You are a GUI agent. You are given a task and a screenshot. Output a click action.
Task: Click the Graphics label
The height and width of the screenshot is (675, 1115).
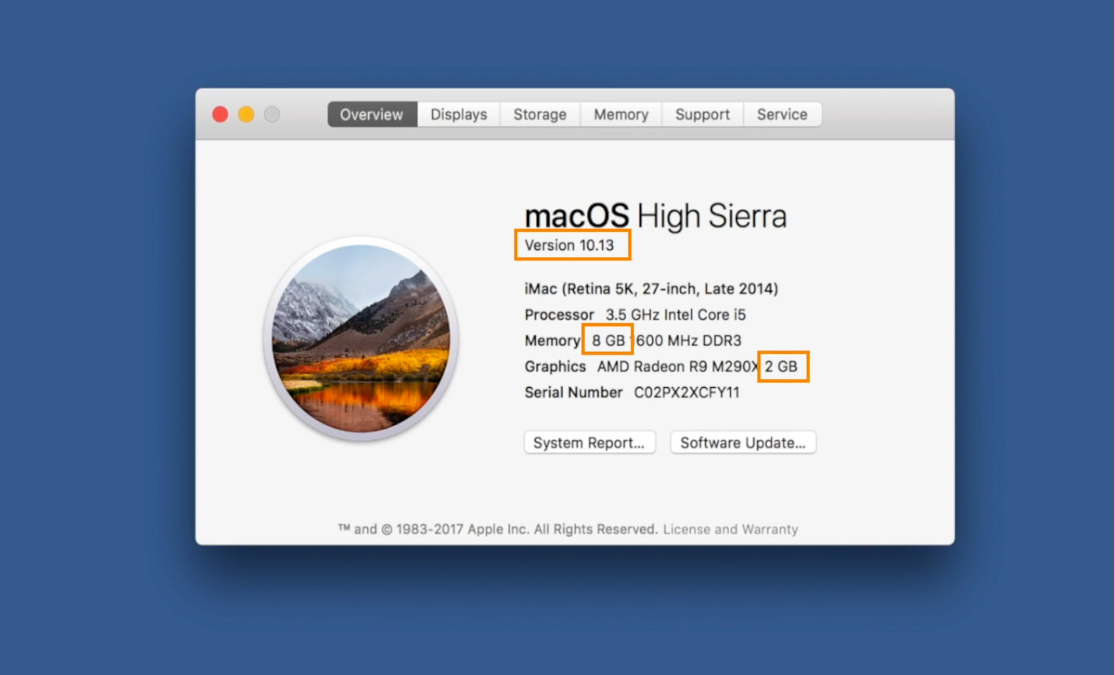[x=555, y=366]
